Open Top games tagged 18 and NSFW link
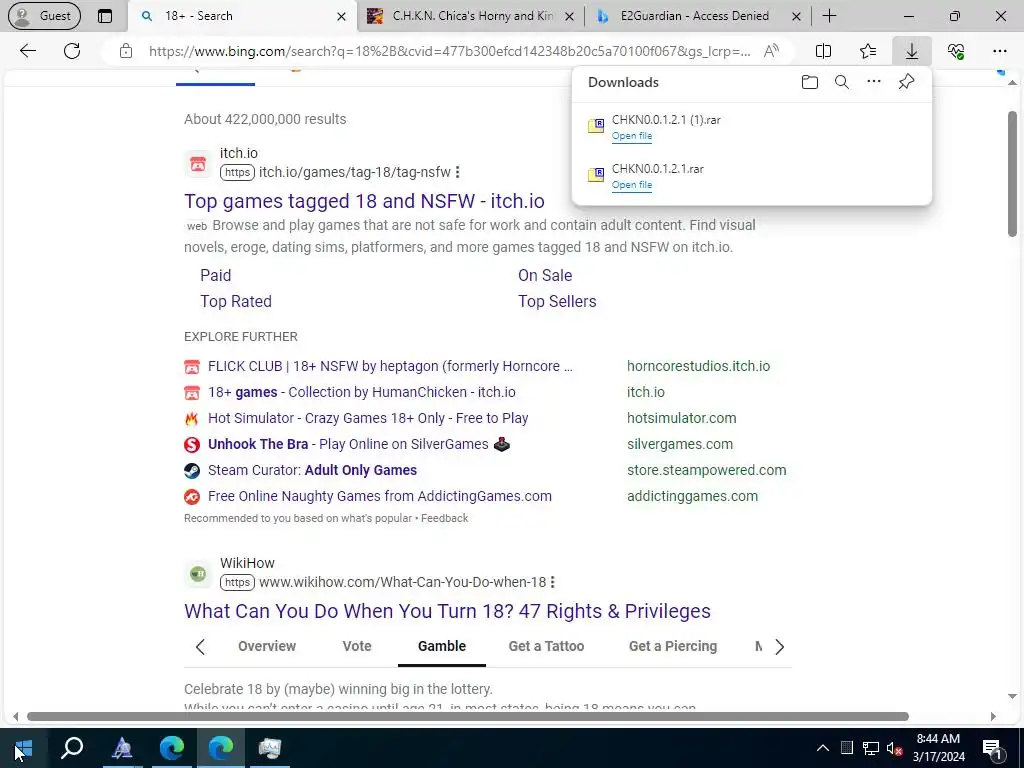Screen dimensions: 1024x768 (364, 201)
